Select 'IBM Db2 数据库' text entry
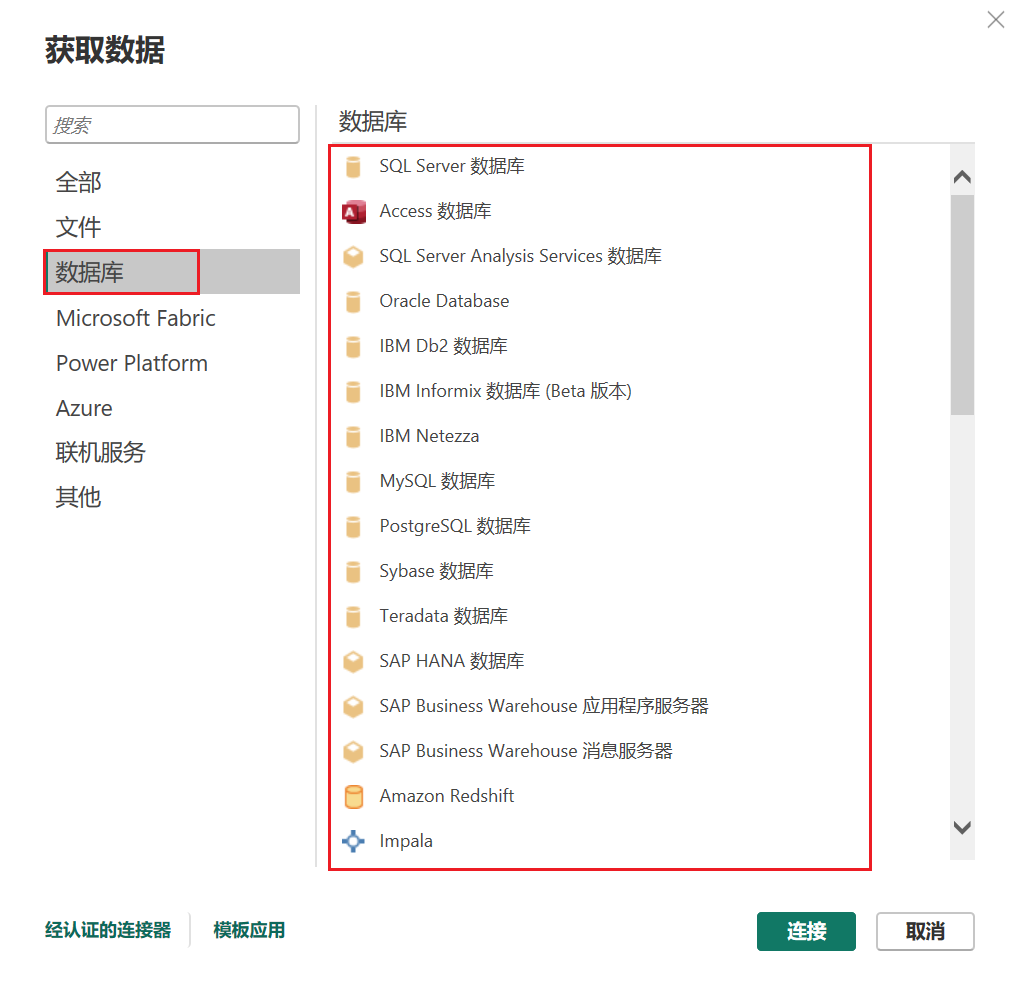Screen dimensions: 1020x990 [x=444, y=346]
